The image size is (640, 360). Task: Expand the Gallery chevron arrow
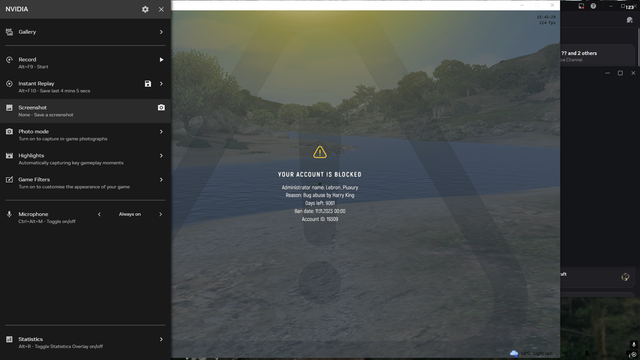(161, 32)
